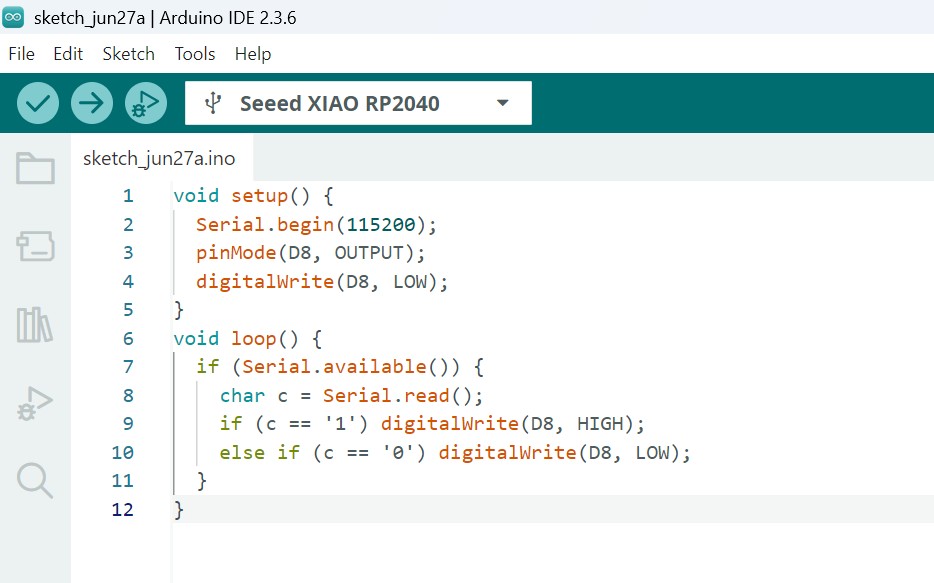Expand the board selector dropdown arrow

(503, 103)
